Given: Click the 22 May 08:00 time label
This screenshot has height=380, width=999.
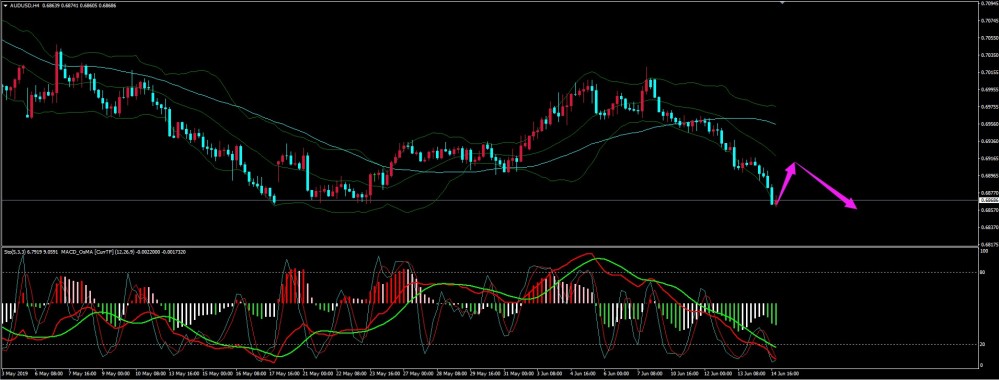Looking at the screenshot, I should pyautogui.click(x=352, y=374).
